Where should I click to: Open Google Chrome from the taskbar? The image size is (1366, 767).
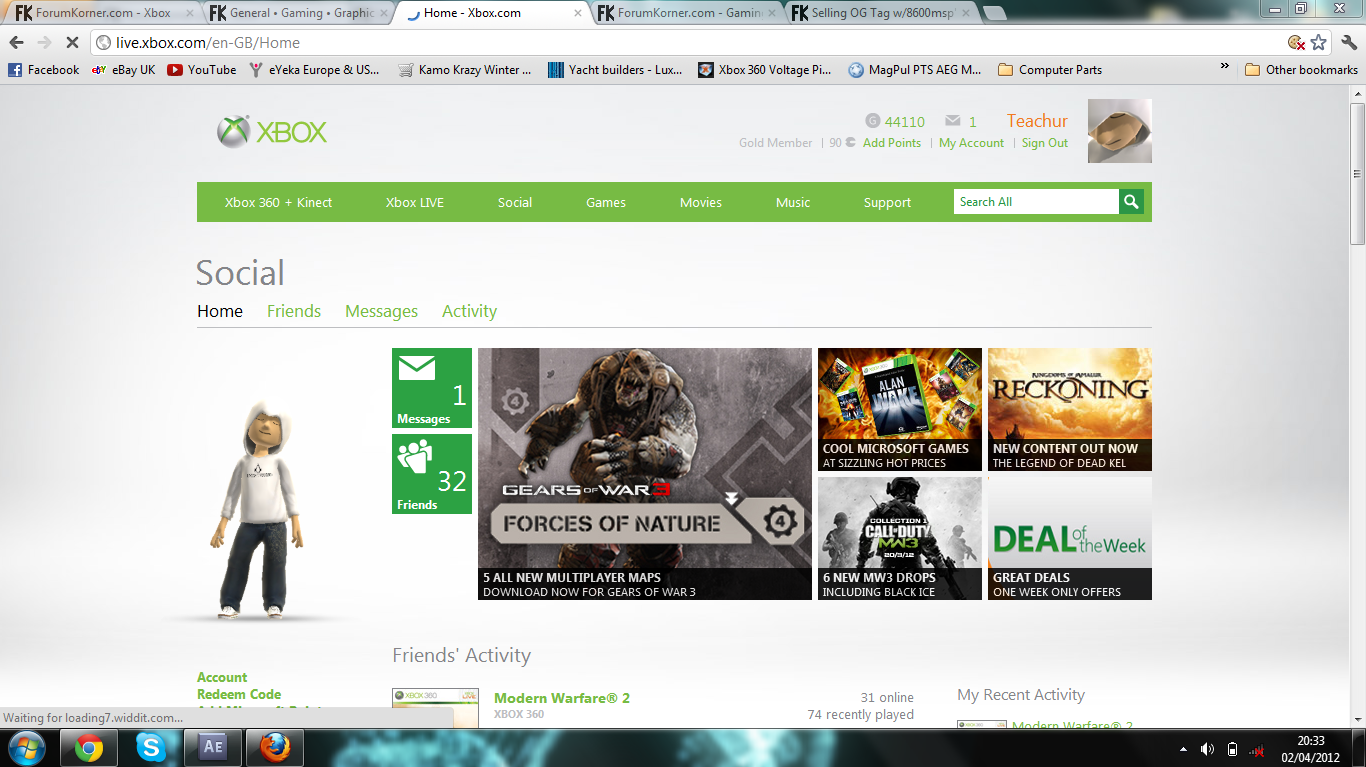pyautogui.click(x=89, y=748)
